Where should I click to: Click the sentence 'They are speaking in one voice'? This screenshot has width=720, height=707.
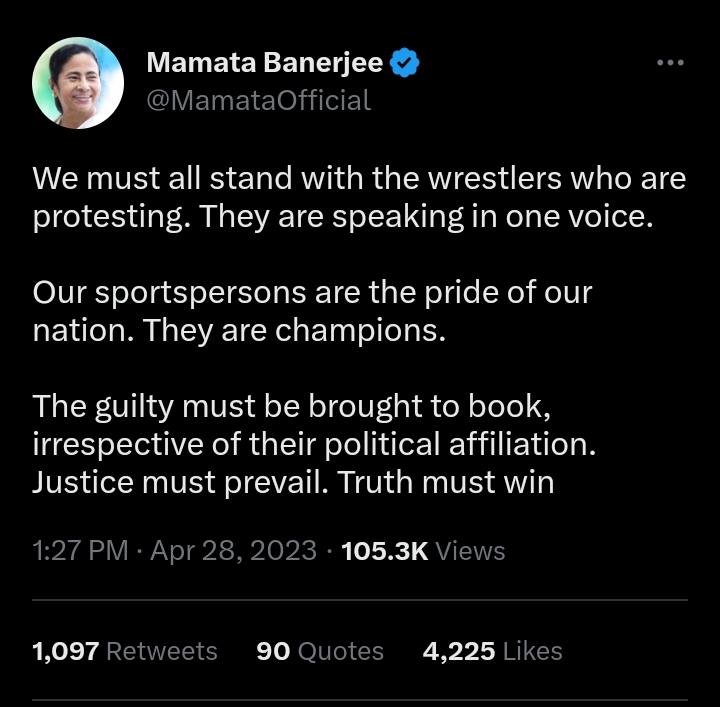tap(425, 217)
